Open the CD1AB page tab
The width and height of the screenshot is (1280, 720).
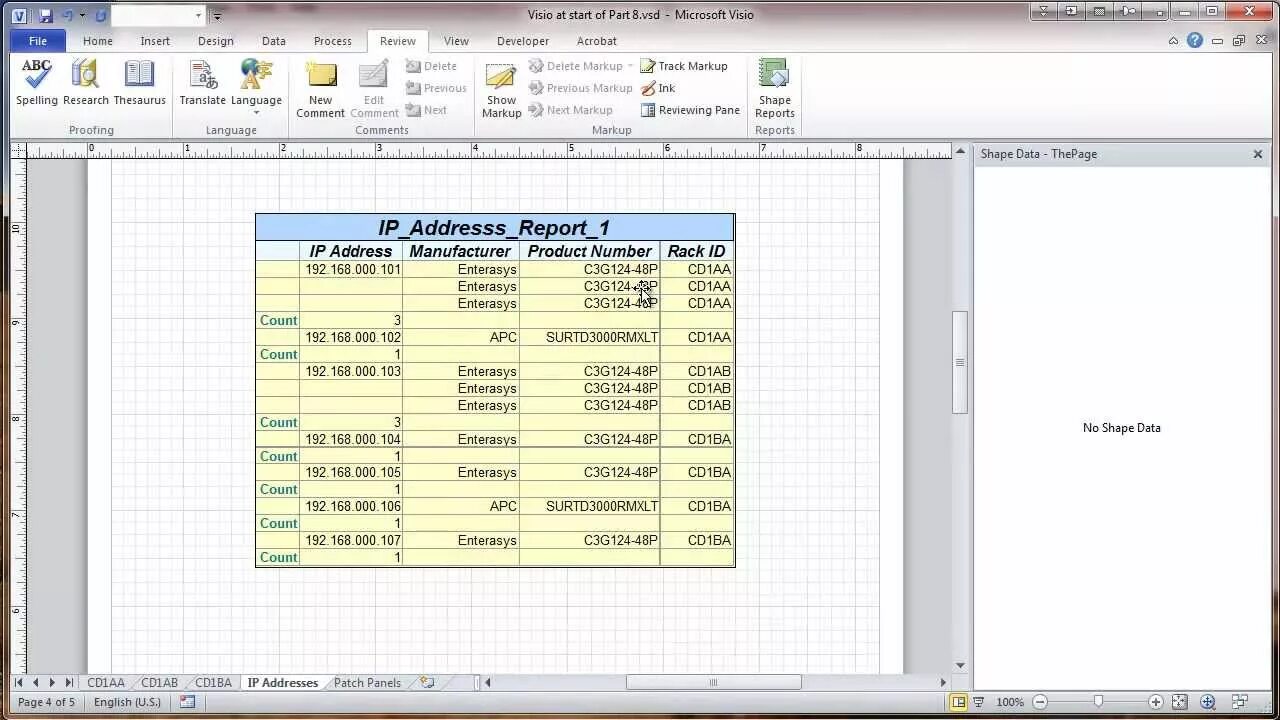pyautogui.click(x=159, y=683)
